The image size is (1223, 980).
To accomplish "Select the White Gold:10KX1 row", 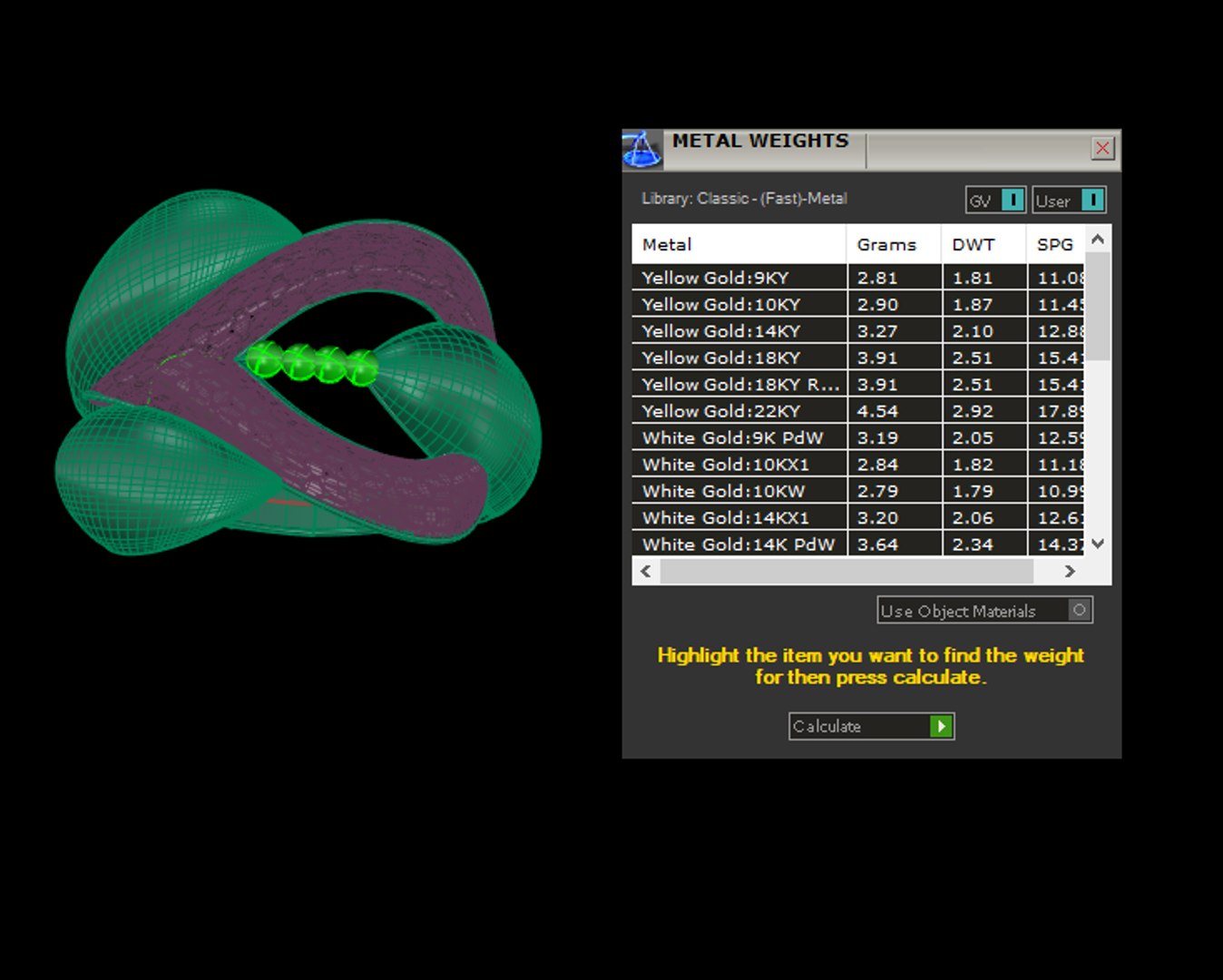I will click(858, 464).
